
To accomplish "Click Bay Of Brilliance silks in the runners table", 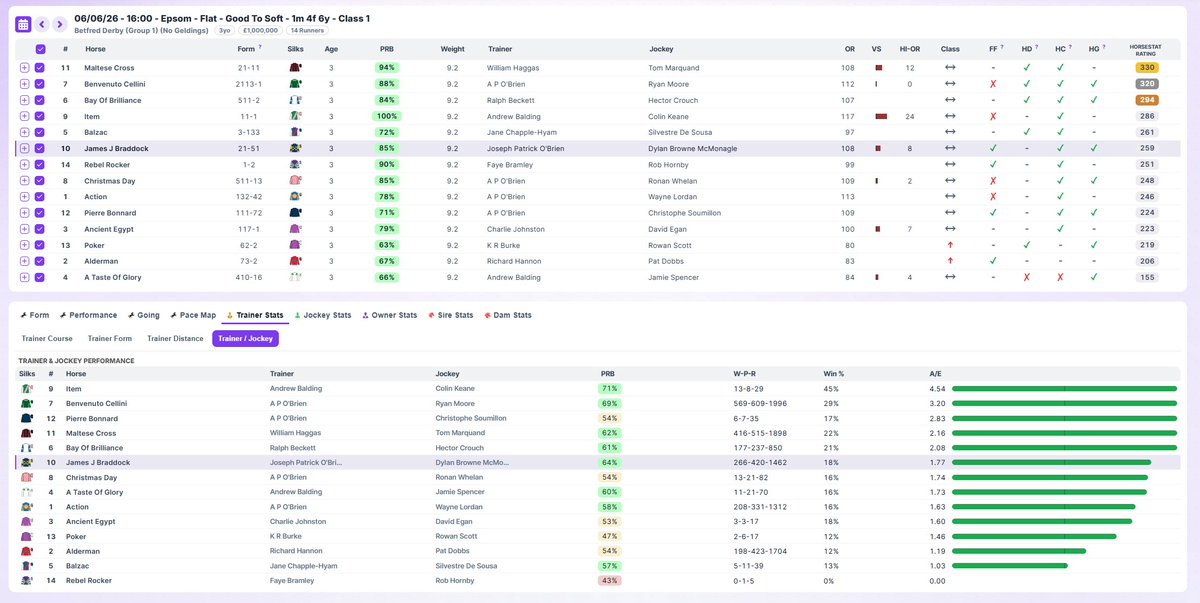I will point(295,100).
